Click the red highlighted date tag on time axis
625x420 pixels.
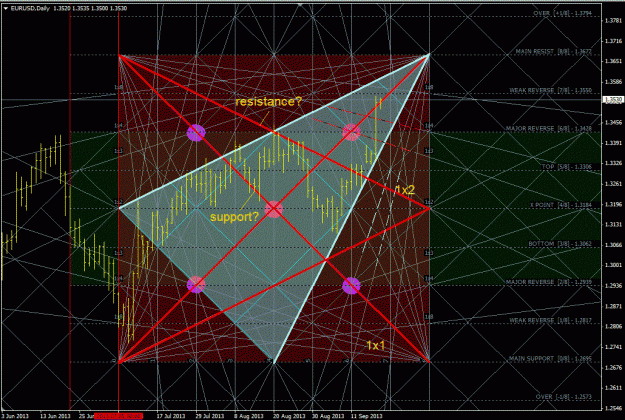(118, 416)
